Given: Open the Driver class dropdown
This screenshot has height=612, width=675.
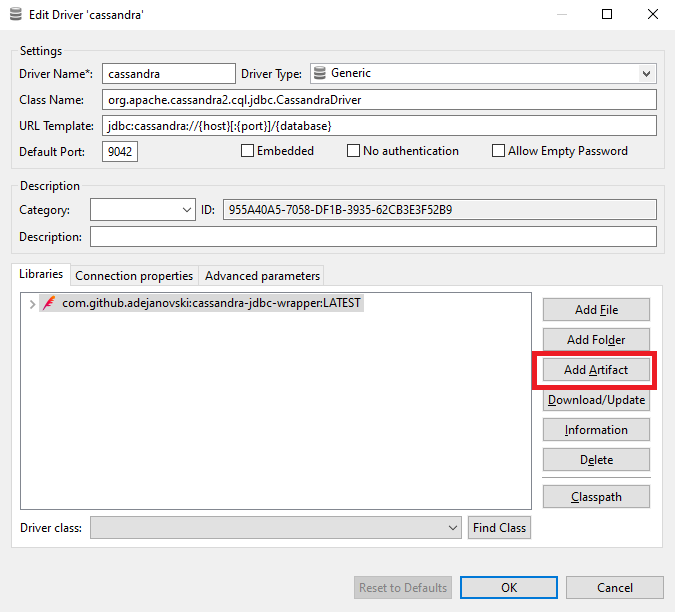Looking at the screenshot, I should coord(276,528).
